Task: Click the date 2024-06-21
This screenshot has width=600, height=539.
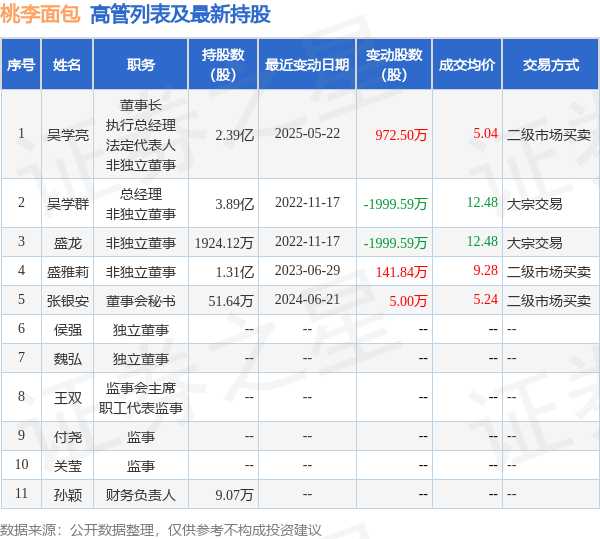Action: point(307,299)
